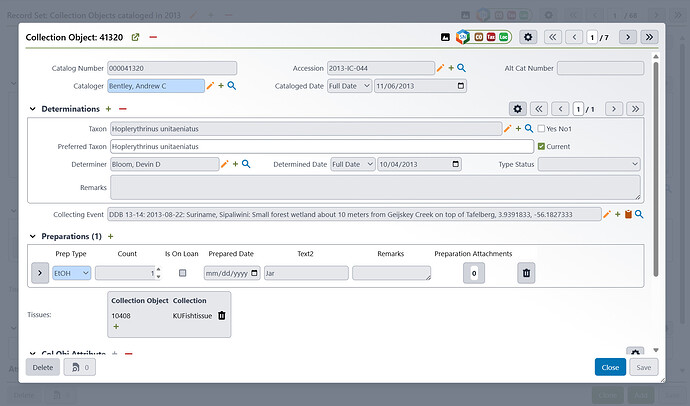Click the Specify Network hexagon icon

pyautogui.click(x=462, y=37)
